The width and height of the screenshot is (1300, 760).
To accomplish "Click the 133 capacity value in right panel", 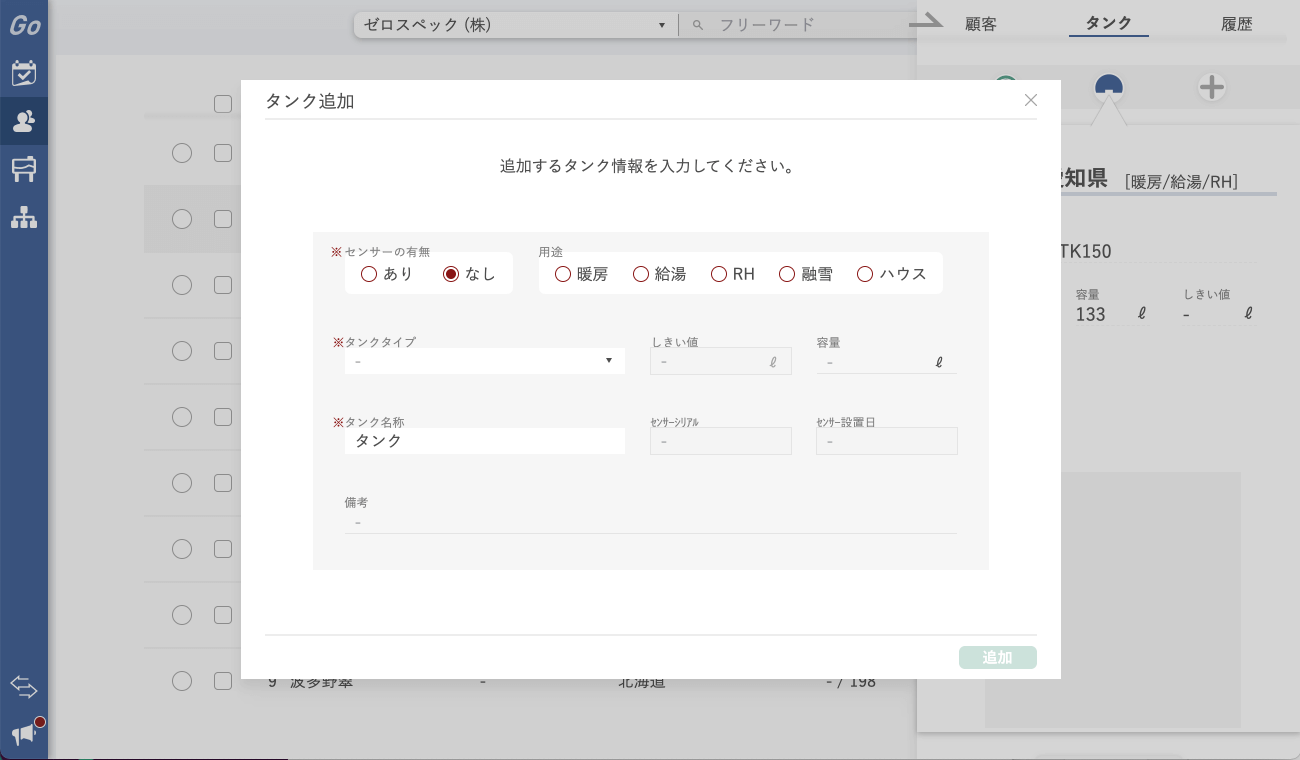I will (1090, 314).
